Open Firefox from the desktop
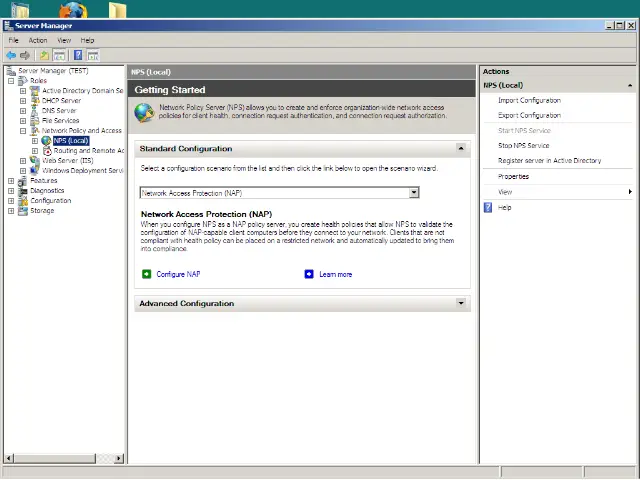This screenshot has height=480, width=640. point(73,10)
